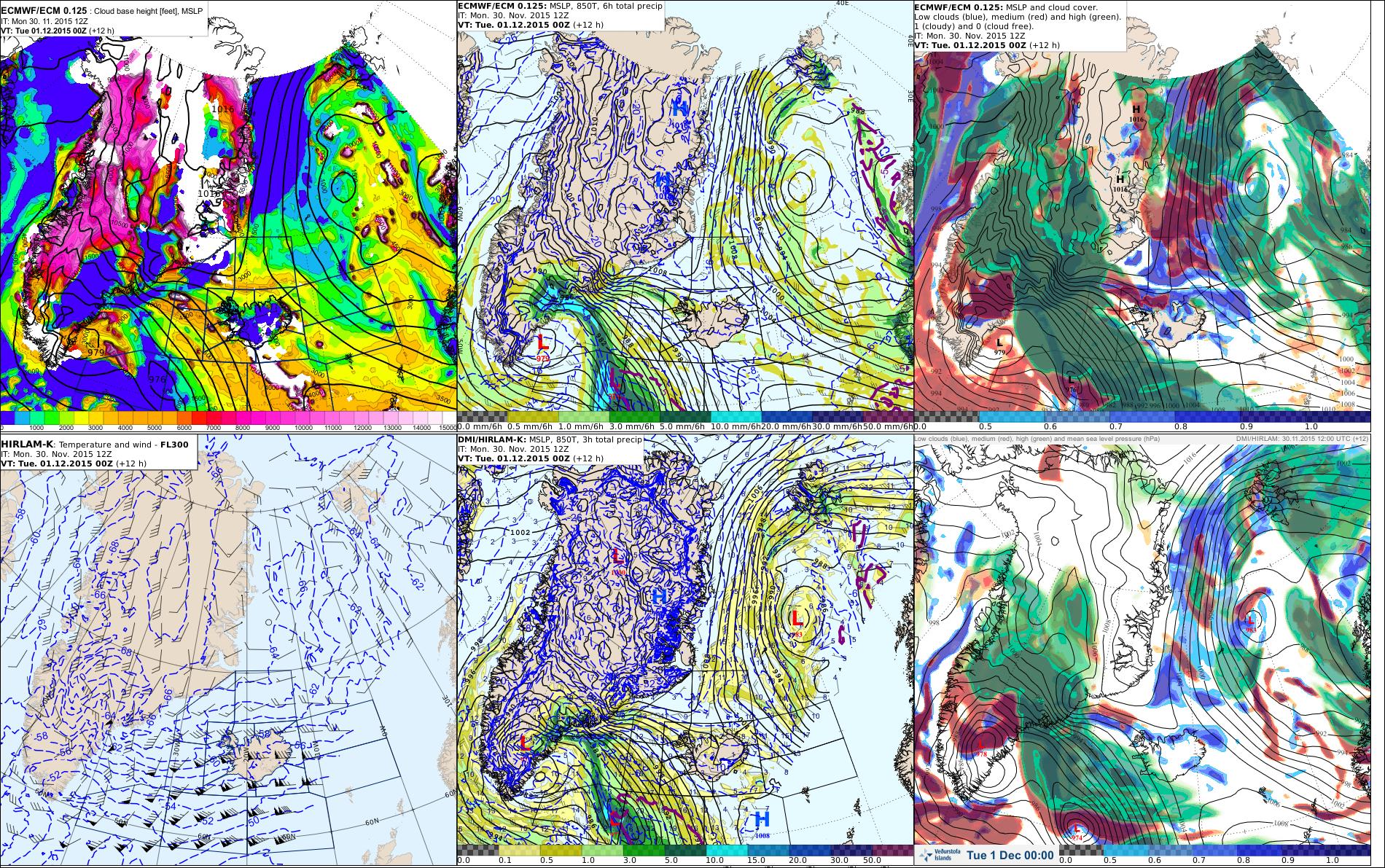1385x868 pixels.
Task: Click the DMI/HIRLAM-K 3h total precip title
Action: click(x=550, y=439)
